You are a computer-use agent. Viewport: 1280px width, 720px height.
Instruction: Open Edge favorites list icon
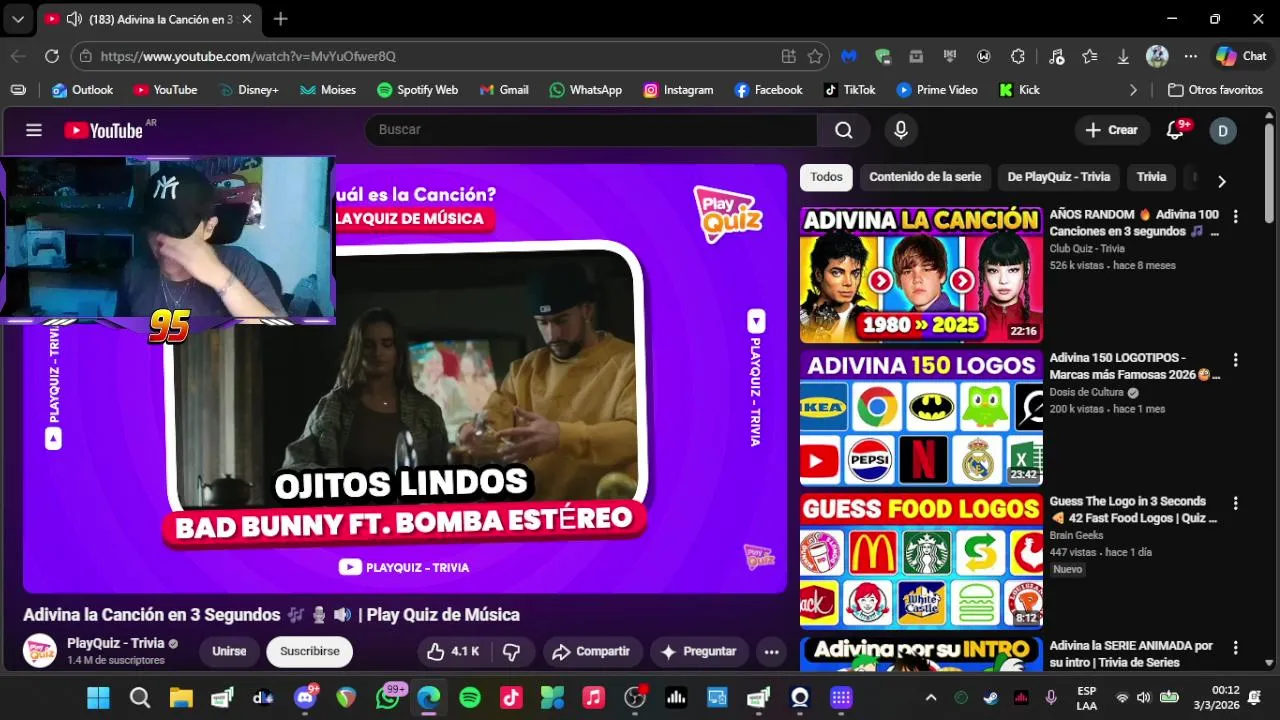pos(1089,57)
